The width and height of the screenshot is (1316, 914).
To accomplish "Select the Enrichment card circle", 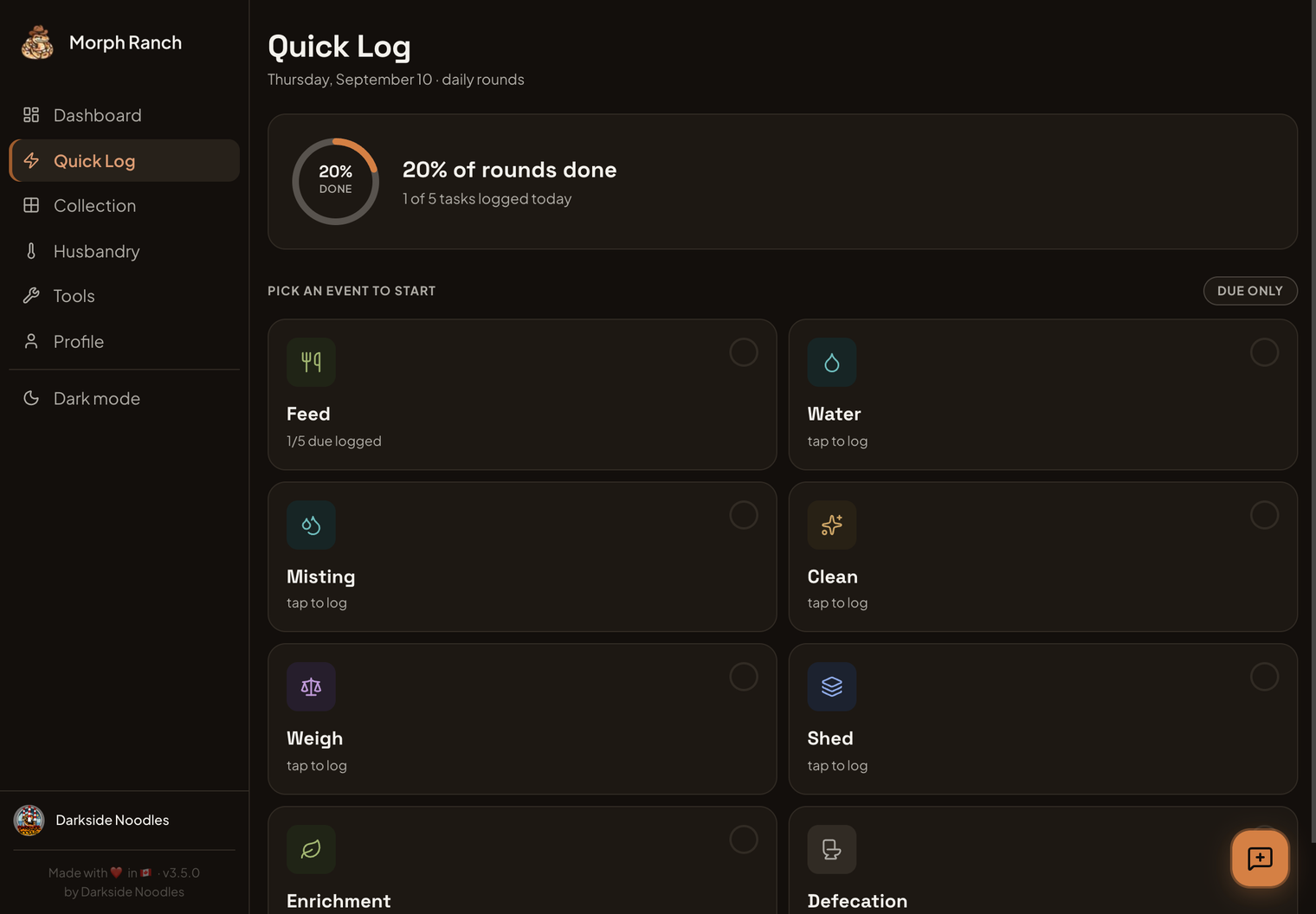I will pos(744,839).
